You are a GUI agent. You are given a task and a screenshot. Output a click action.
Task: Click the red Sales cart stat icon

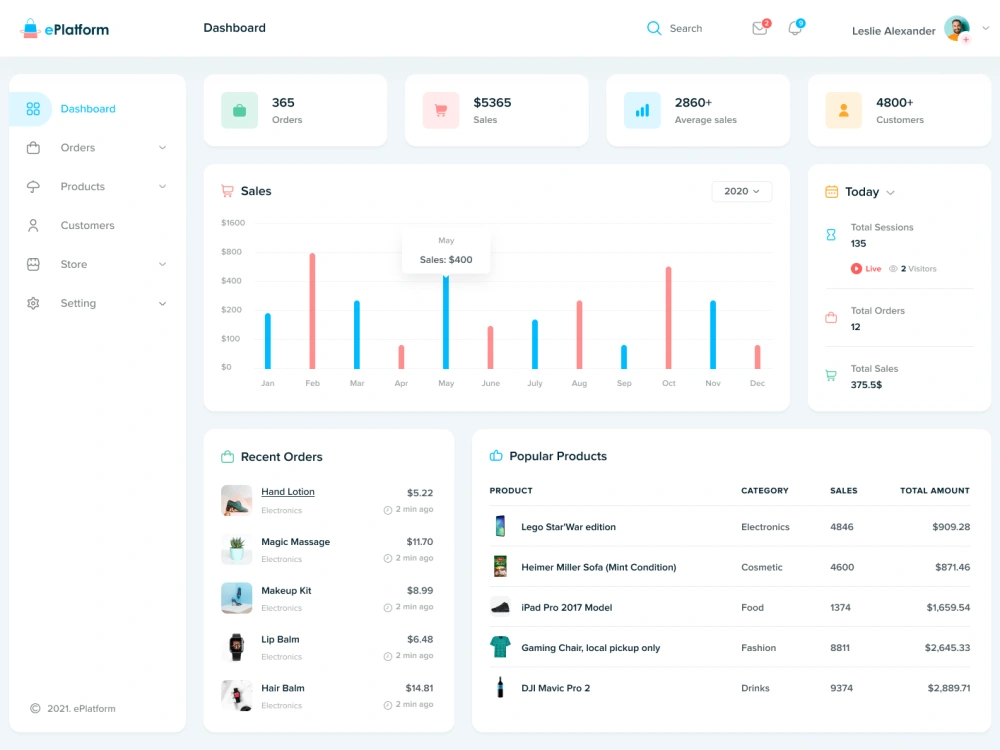coord(441,110)
